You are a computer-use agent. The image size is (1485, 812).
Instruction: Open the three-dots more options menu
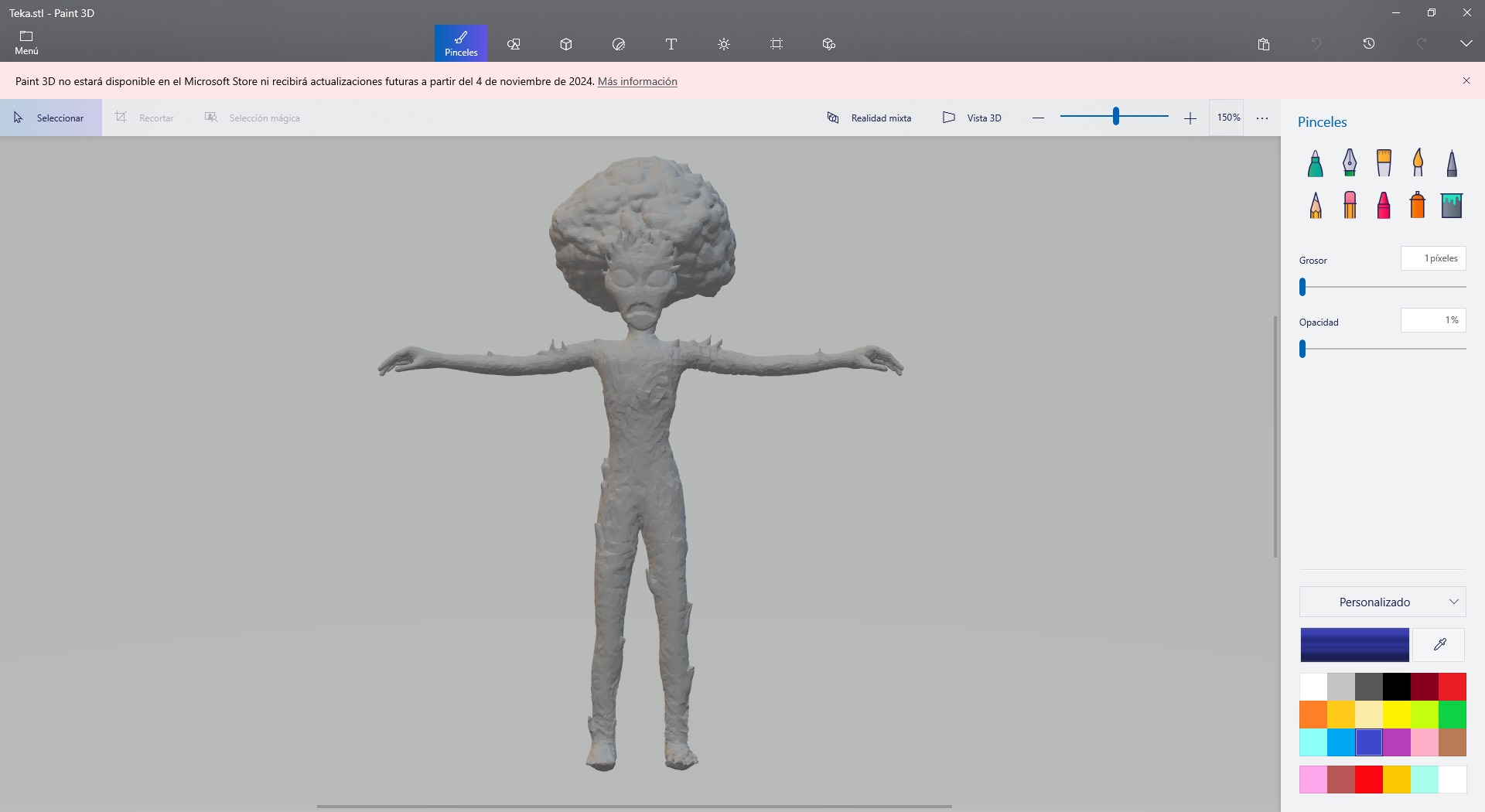pos(1262,118)
